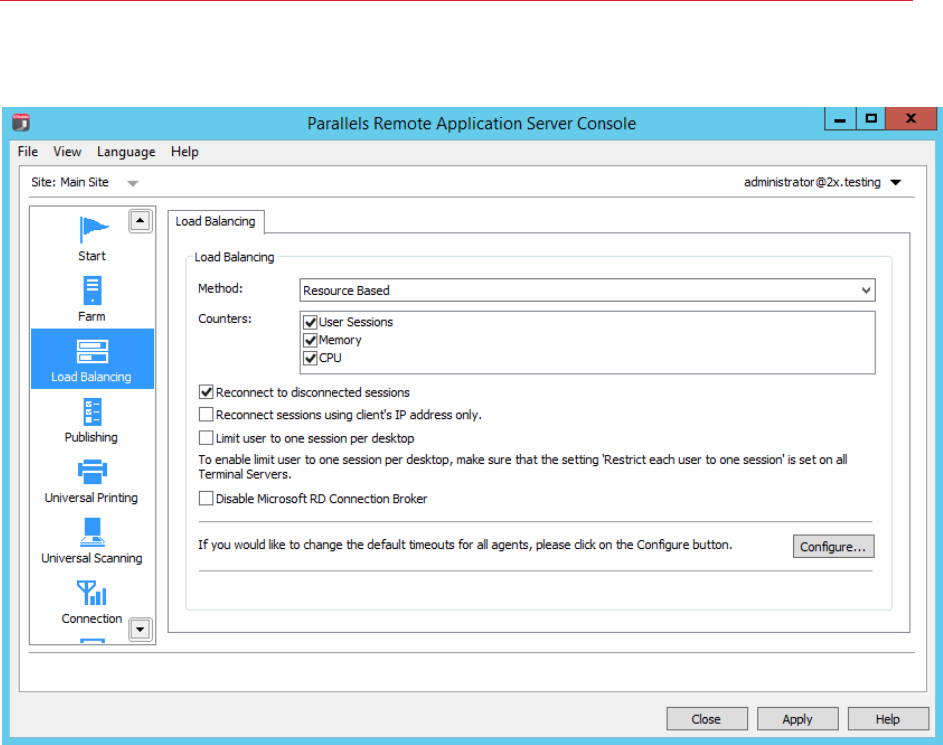The width and height of the screenshot is (943, 745).
Task: Click the Help button at bottom right
Action: pyautogui.click(x=888, y=719)
